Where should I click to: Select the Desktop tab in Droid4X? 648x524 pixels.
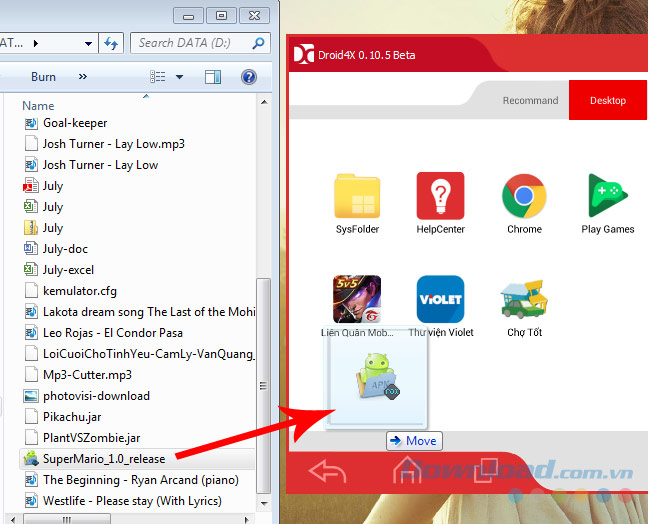pos(607,100)
